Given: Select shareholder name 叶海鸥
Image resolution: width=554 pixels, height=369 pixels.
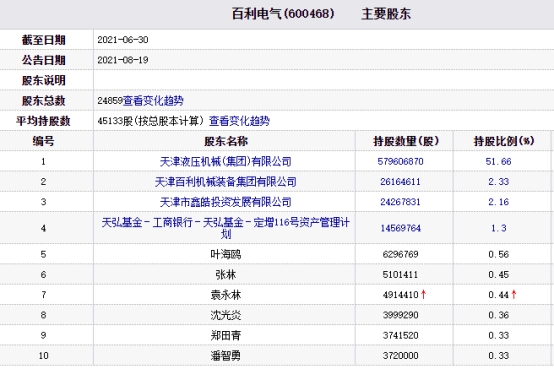Looking at the screenshot, I should [x=225, y=254].
